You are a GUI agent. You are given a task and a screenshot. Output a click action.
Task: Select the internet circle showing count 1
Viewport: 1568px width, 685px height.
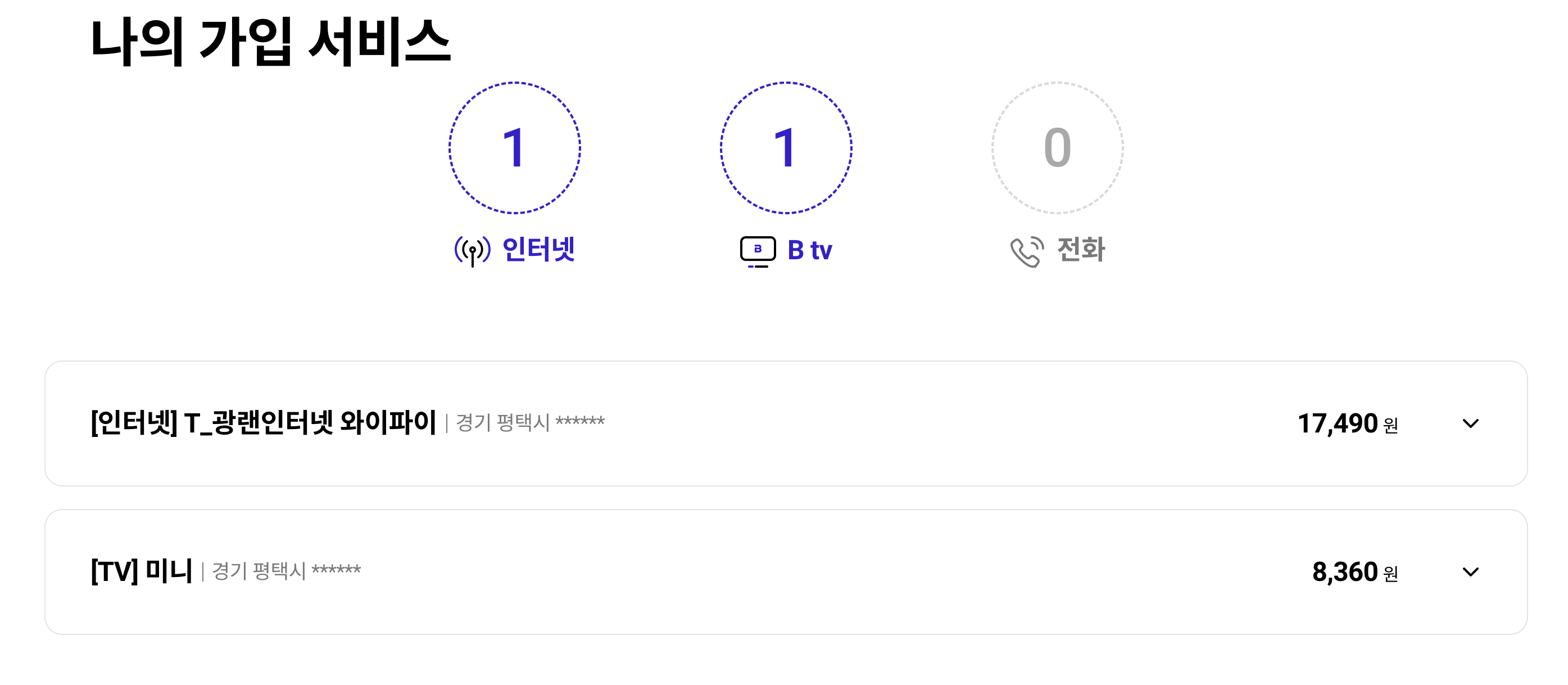(515, 148)
